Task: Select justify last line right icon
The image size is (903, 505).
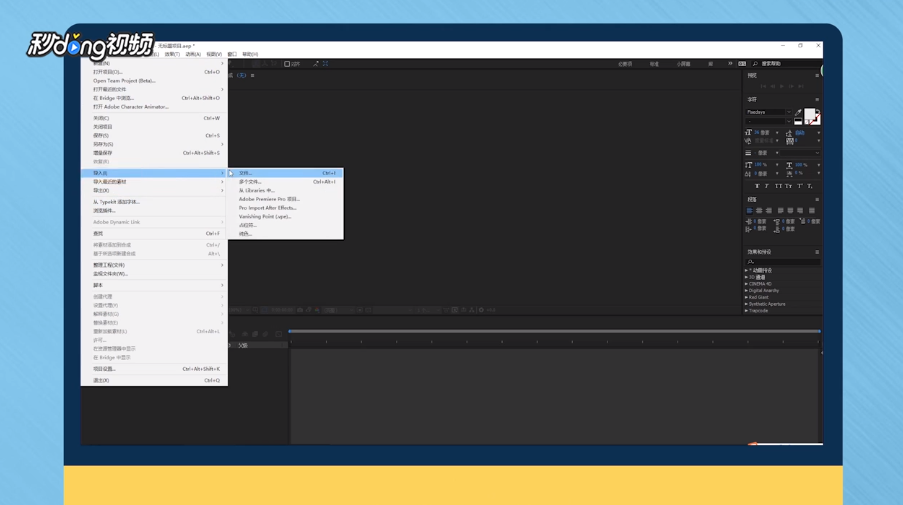Action: [800, 211]
